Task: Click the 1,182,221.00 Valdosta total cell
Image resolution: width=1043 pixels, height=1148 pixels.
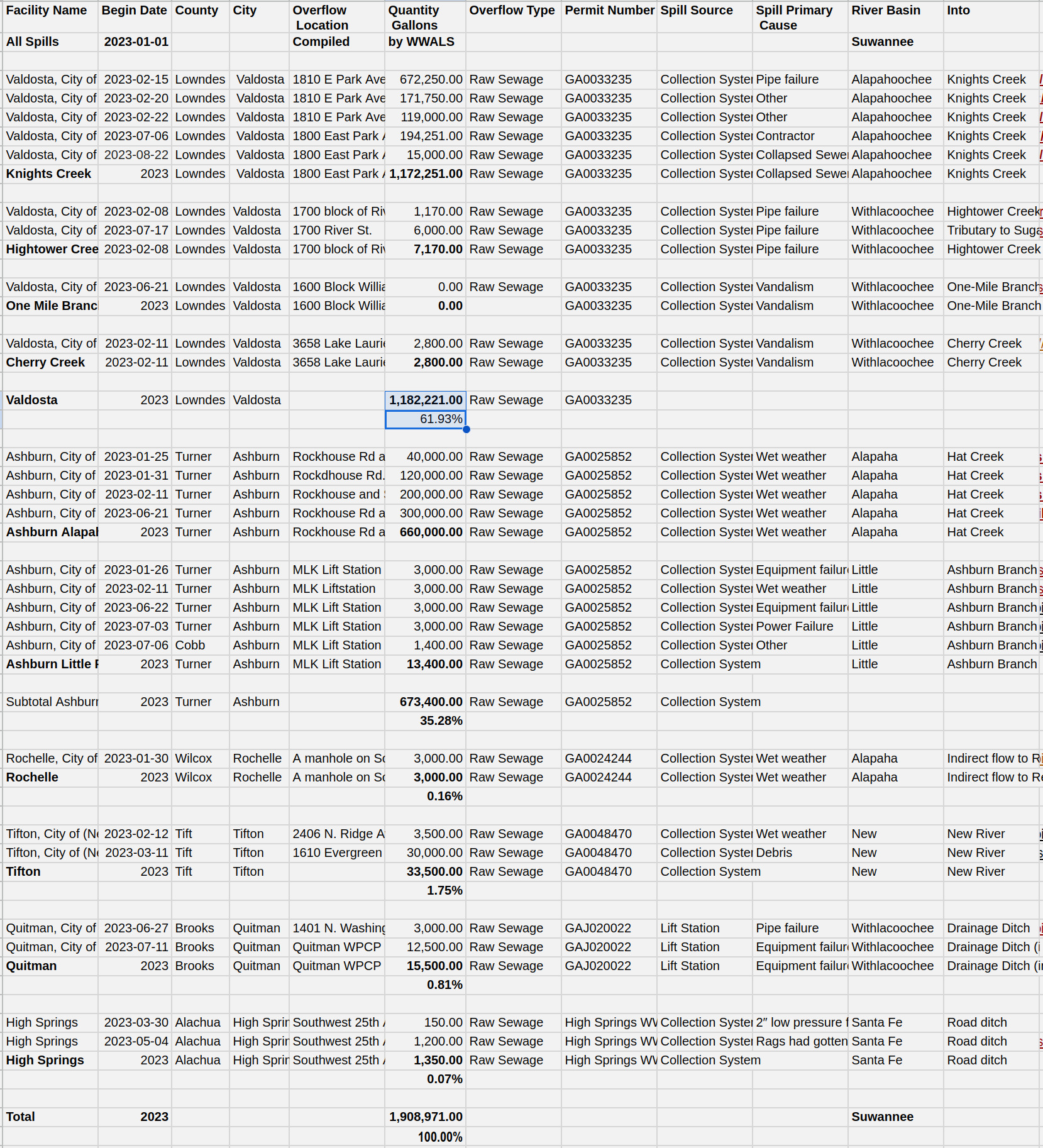Action: pyautogui.click(x=426, y=400)
